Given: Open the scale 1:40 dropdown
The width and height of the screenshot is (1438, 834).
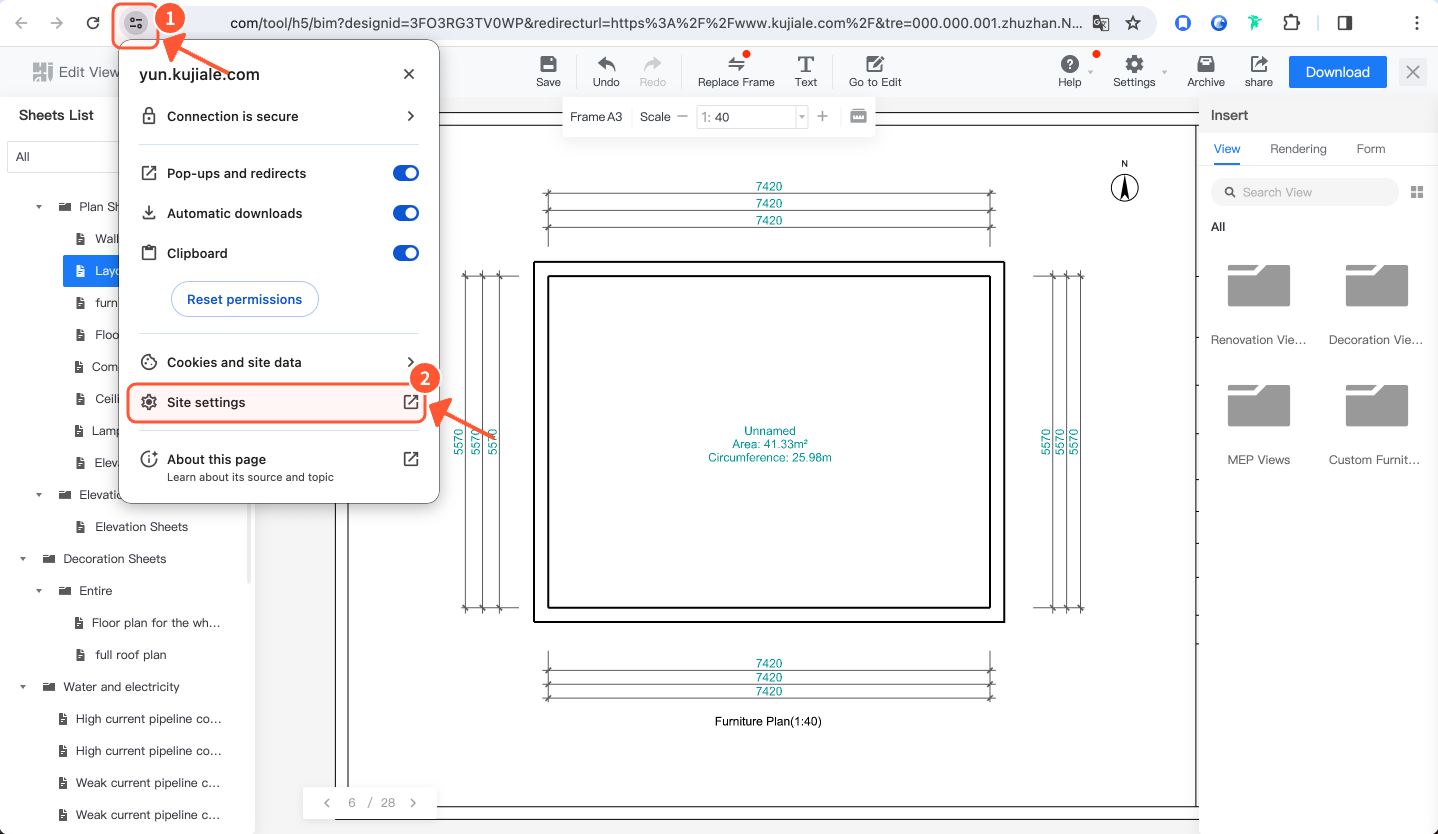Looking at the screenshot, I should pyautogui.click(x=801, y=117).
